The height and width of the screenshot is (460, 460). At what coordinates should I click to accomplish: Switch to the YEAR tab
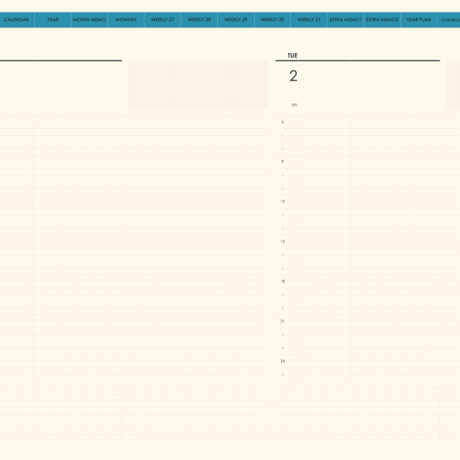(53, 20)
